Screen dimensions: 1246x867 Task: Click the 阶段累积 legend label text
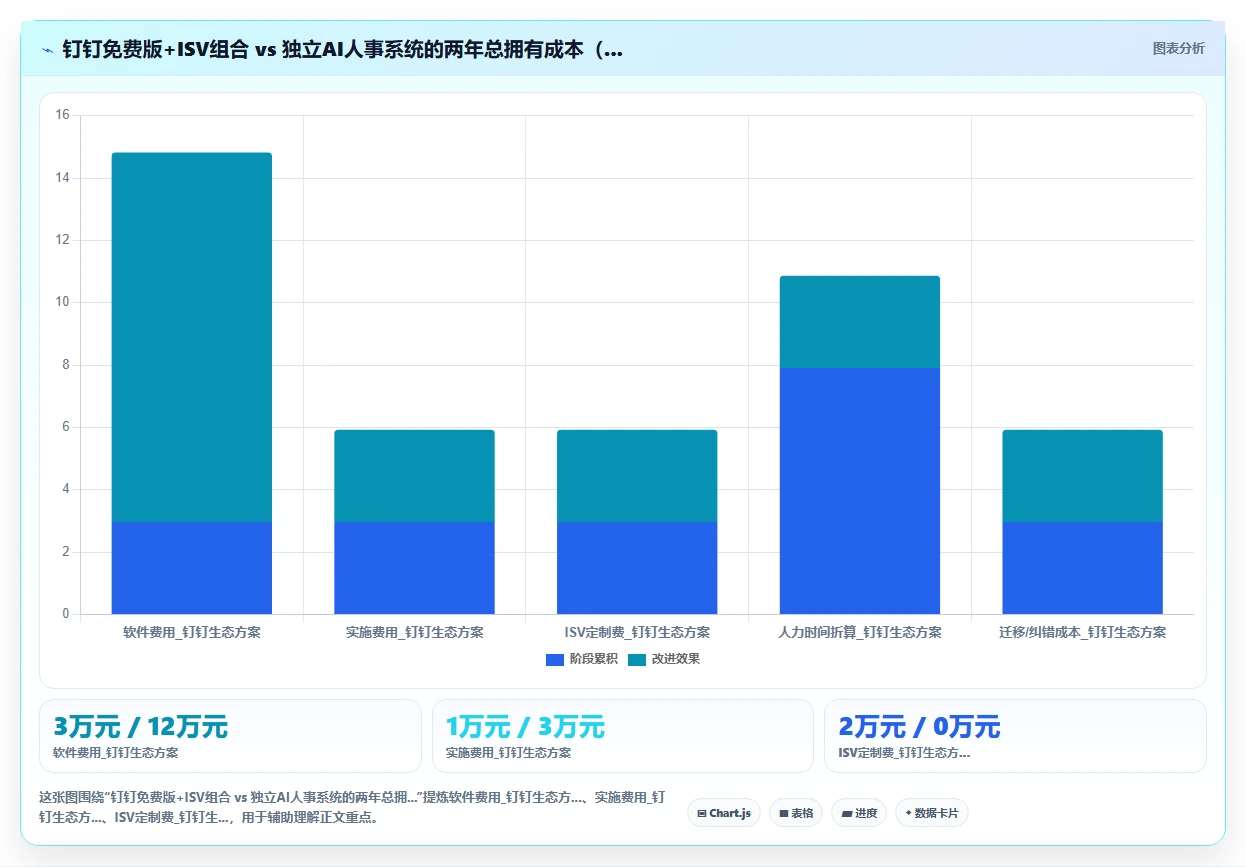(594, 659)
